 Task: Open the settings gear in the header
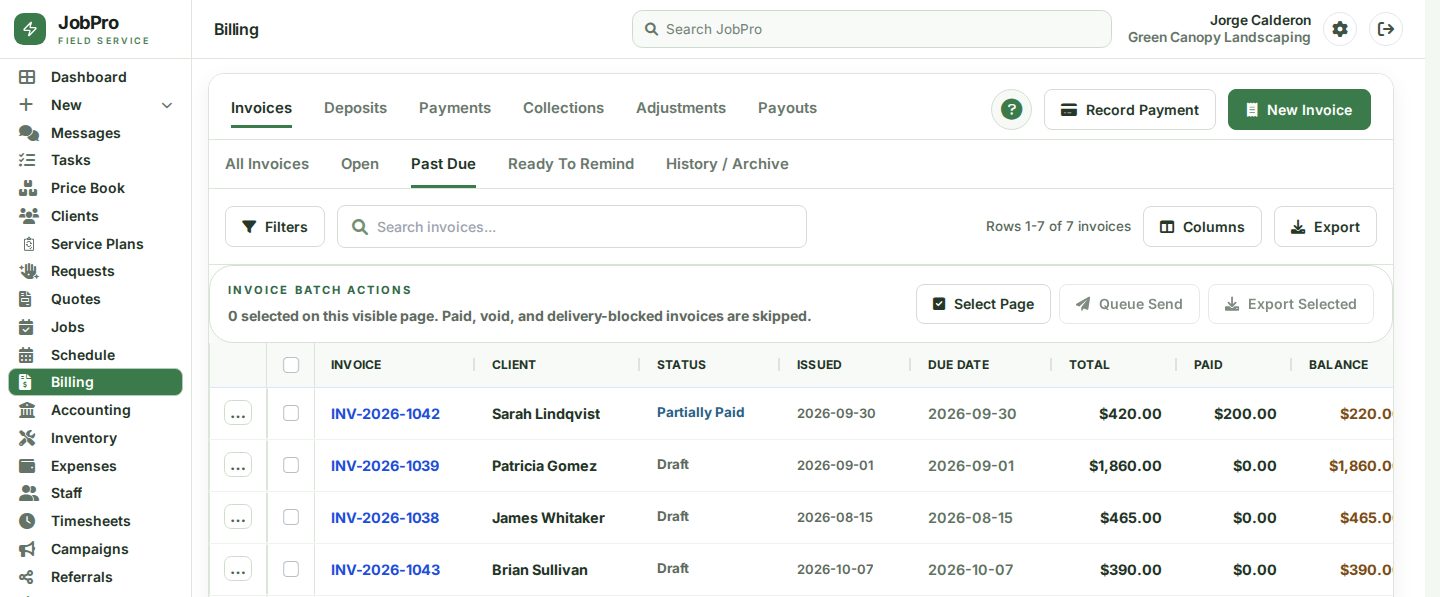(1340, 29)
